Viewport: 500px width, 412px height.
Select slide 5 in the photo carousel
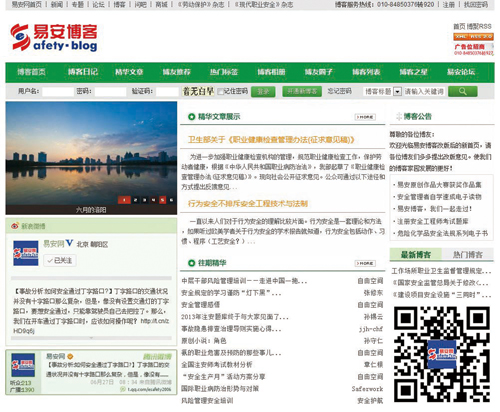(162, 200)
